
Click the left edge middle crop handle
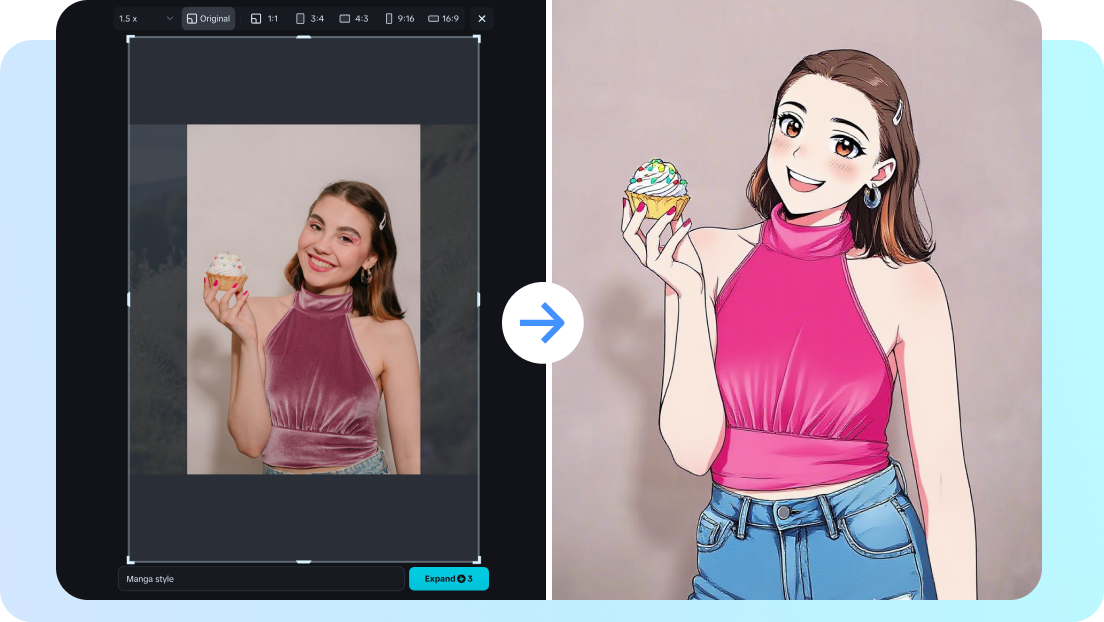[128, 299]
